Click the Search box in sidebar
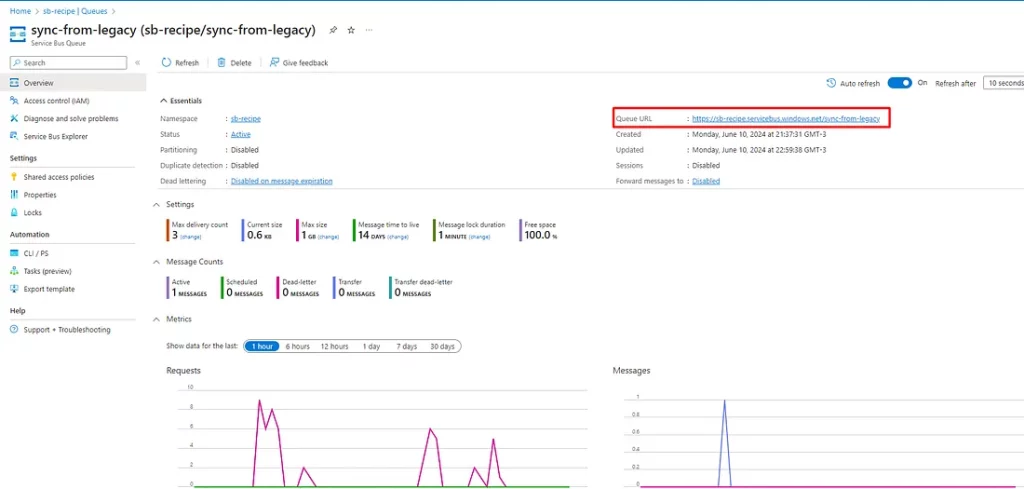 click(68, 63)
